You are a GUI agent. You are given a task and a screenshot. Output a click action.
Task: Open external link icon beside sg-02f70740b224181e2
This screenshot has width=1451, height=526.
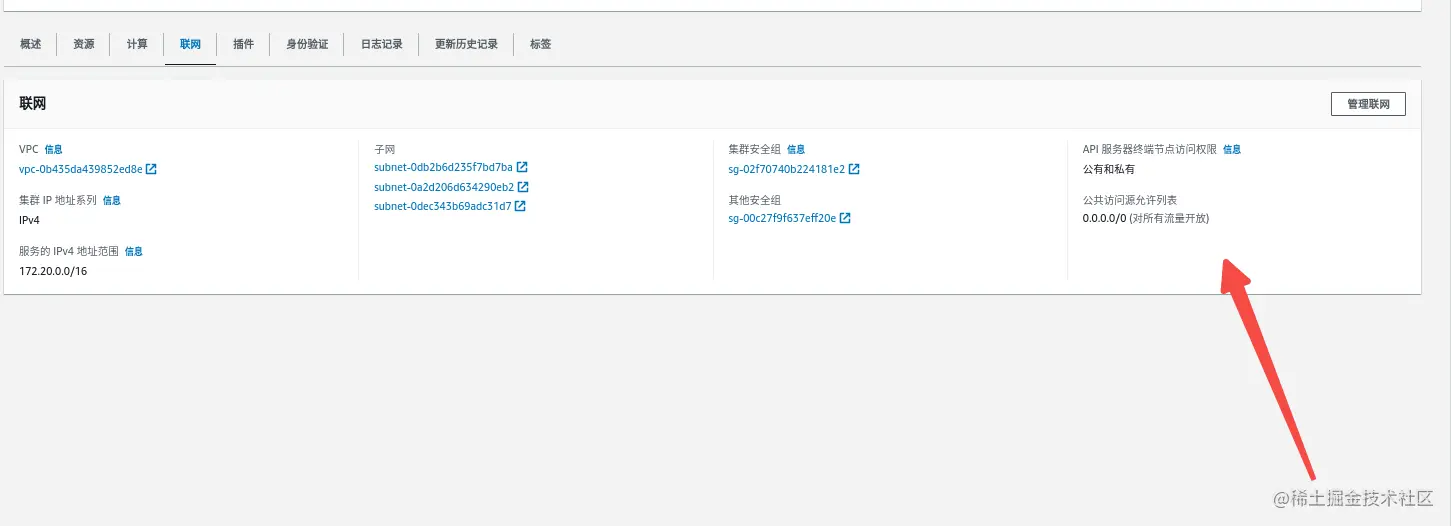(854, 169)
